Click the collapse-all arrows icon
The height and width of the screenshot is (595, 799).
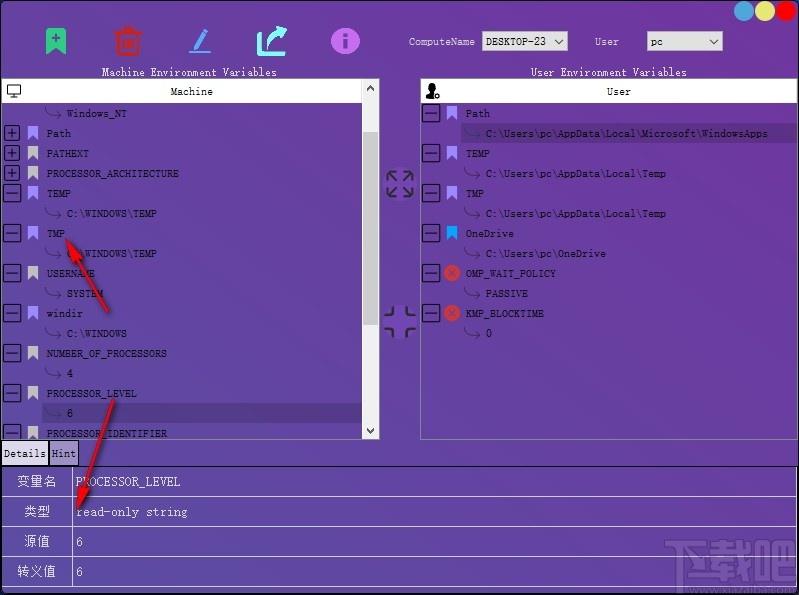click(x=400, y=321)
